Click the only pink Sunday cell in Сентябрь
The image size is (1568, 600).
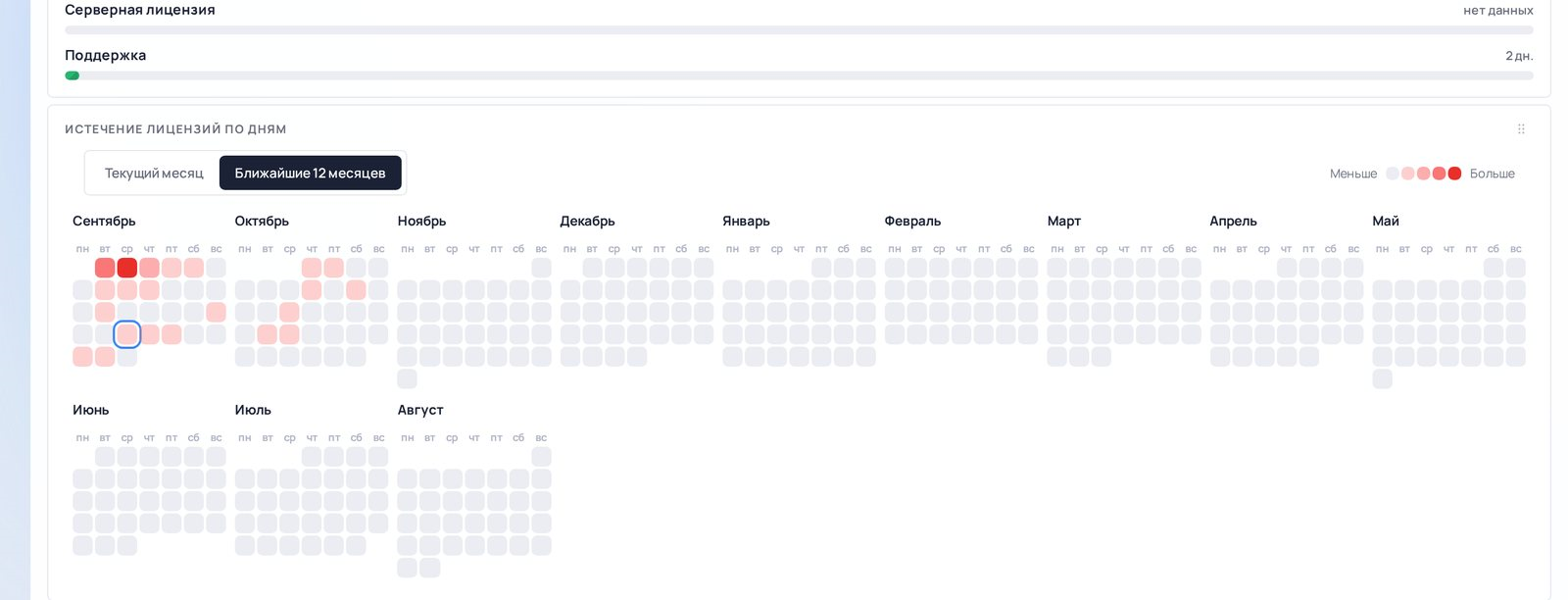pos(217,312)
